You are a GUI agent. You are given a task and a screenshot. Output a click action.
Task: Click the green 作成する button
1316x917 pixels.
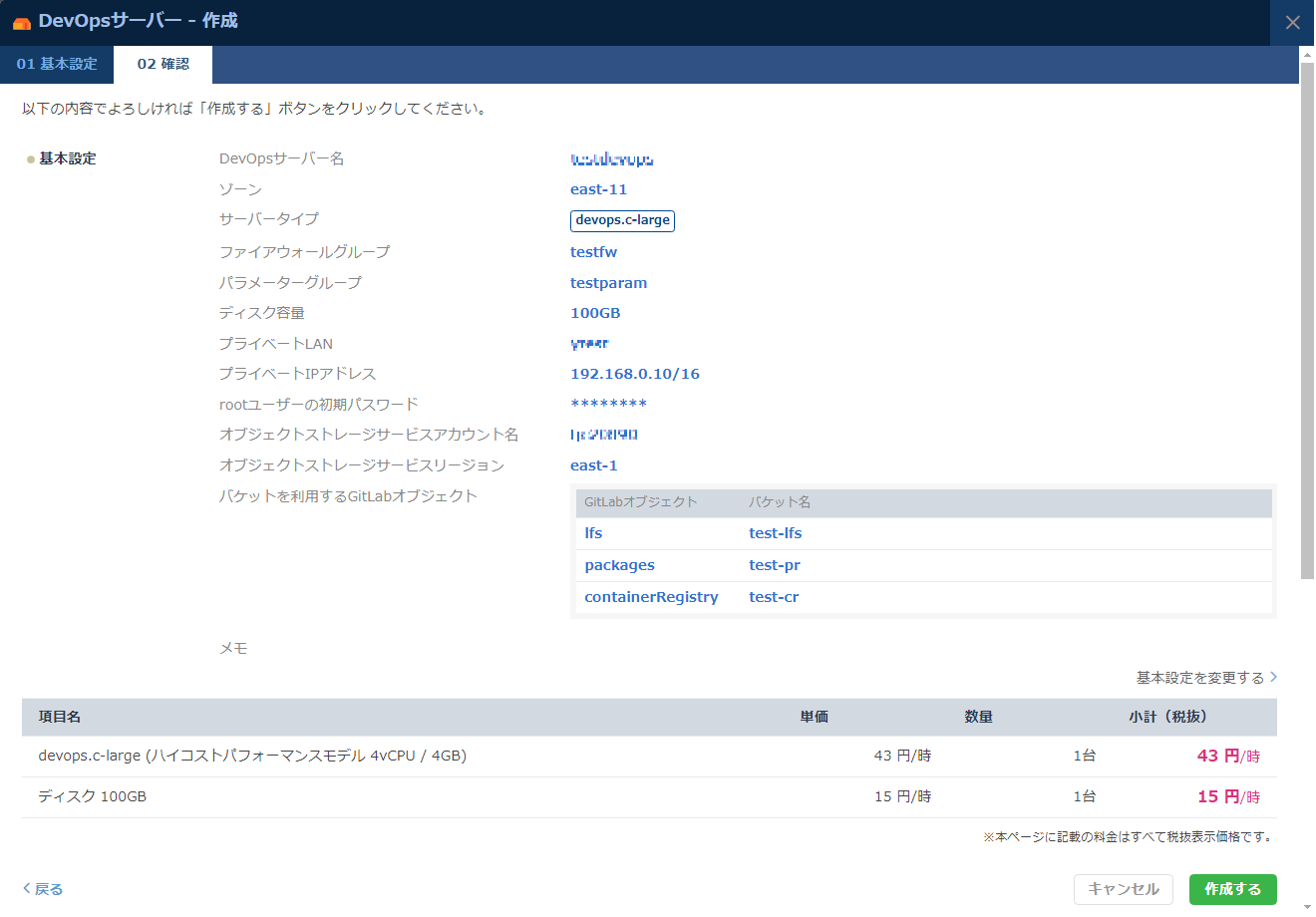(1232, 889)
